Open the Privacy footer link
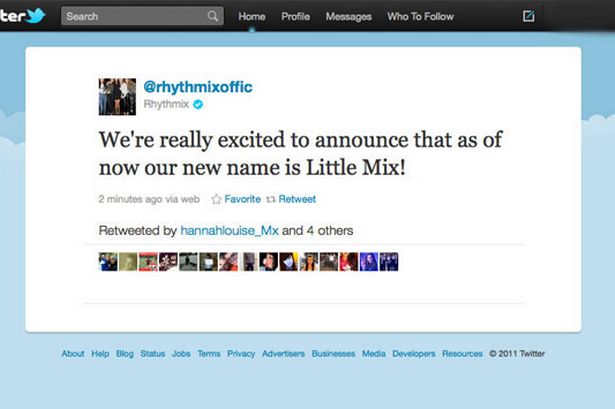615x409 pixels. coord(241,354)
